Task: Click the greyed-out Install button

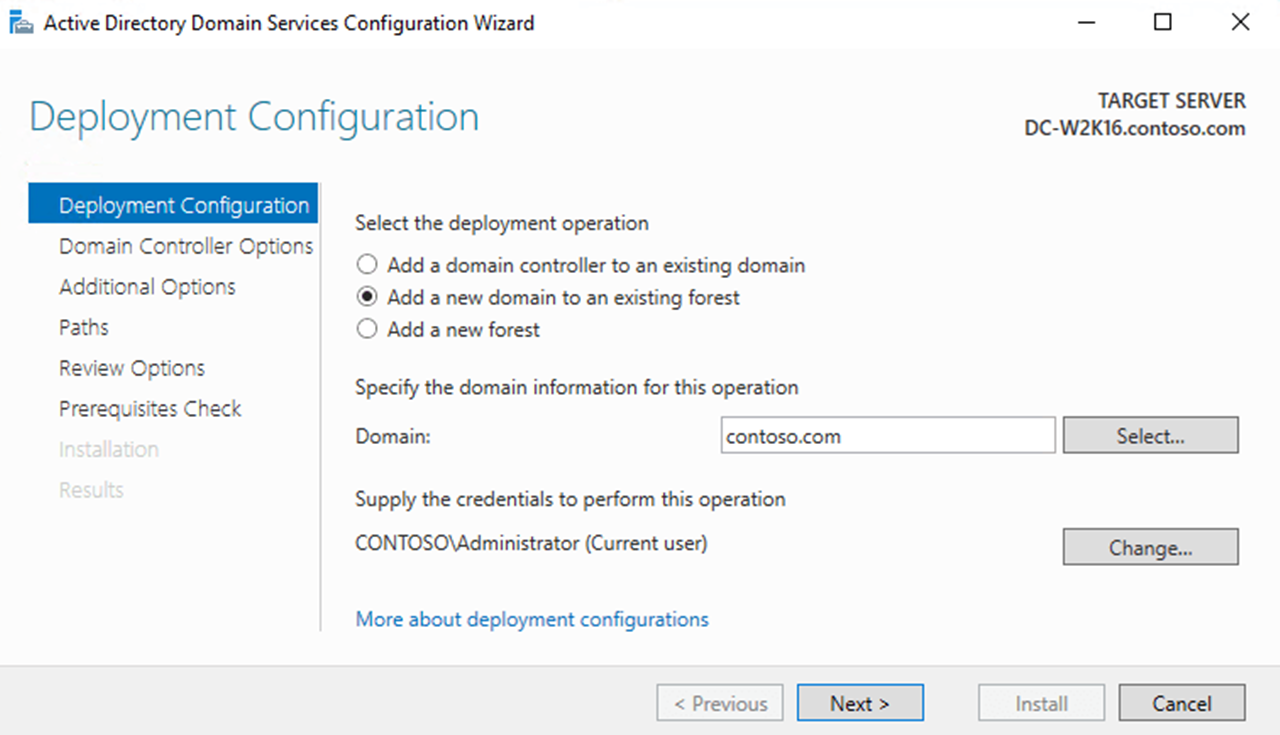Action: (x=1041, y=702)
